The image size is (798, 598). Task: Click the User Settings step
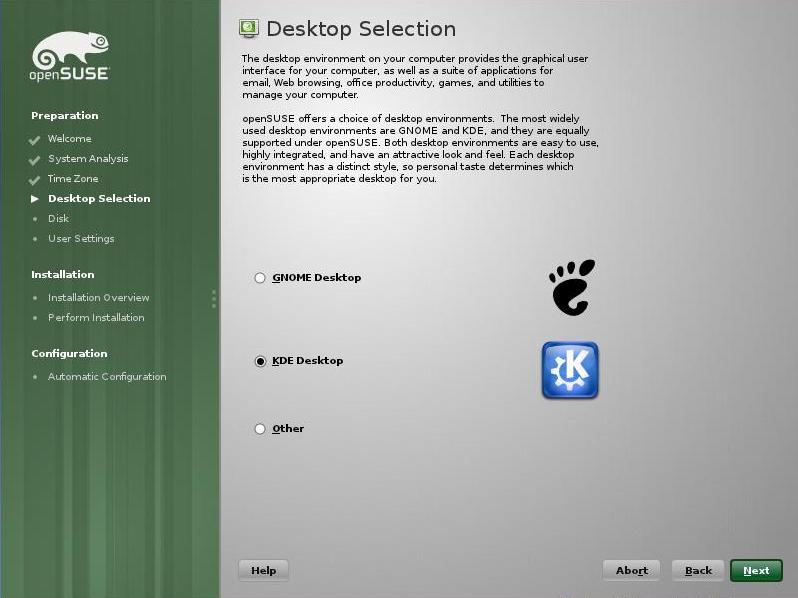(x=81, y=239)
